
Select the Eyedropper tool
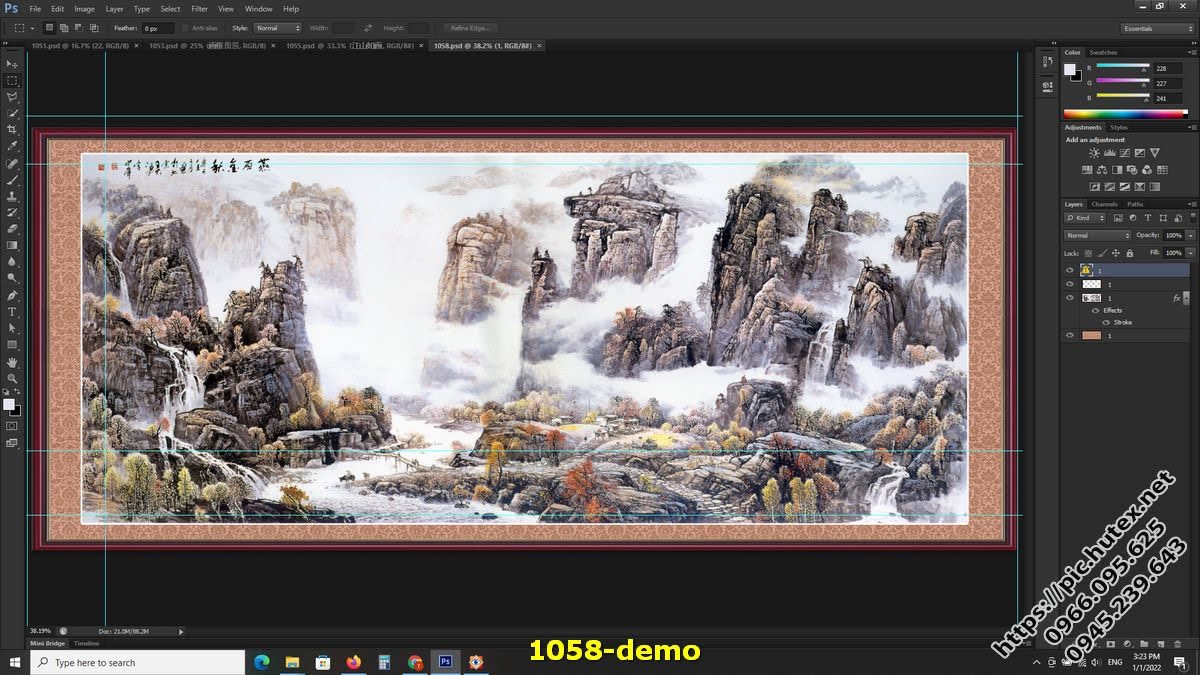click(x=12, y=146)
